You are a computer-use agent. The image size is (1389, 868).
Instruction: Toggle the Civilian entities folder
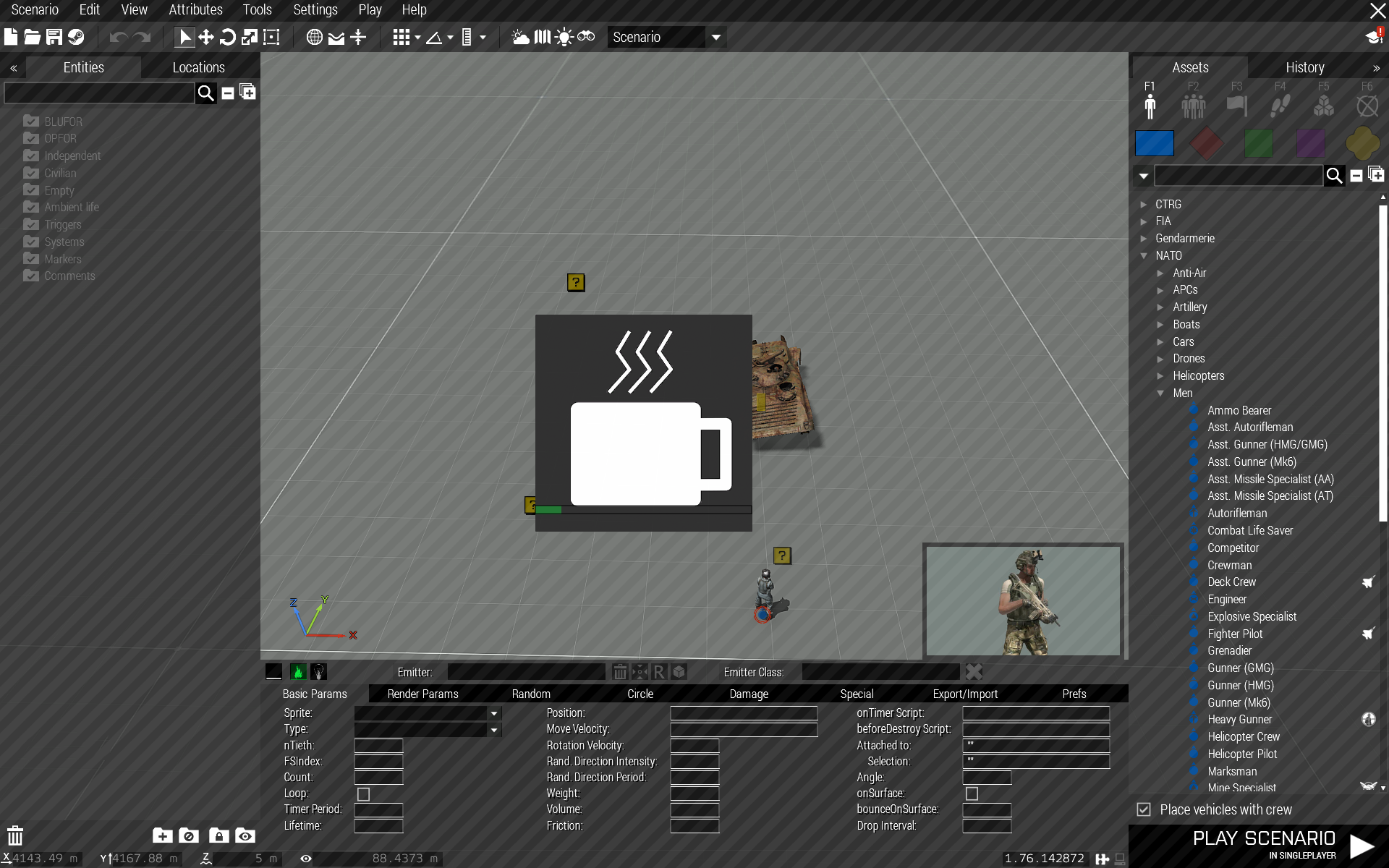coord(31,173)
